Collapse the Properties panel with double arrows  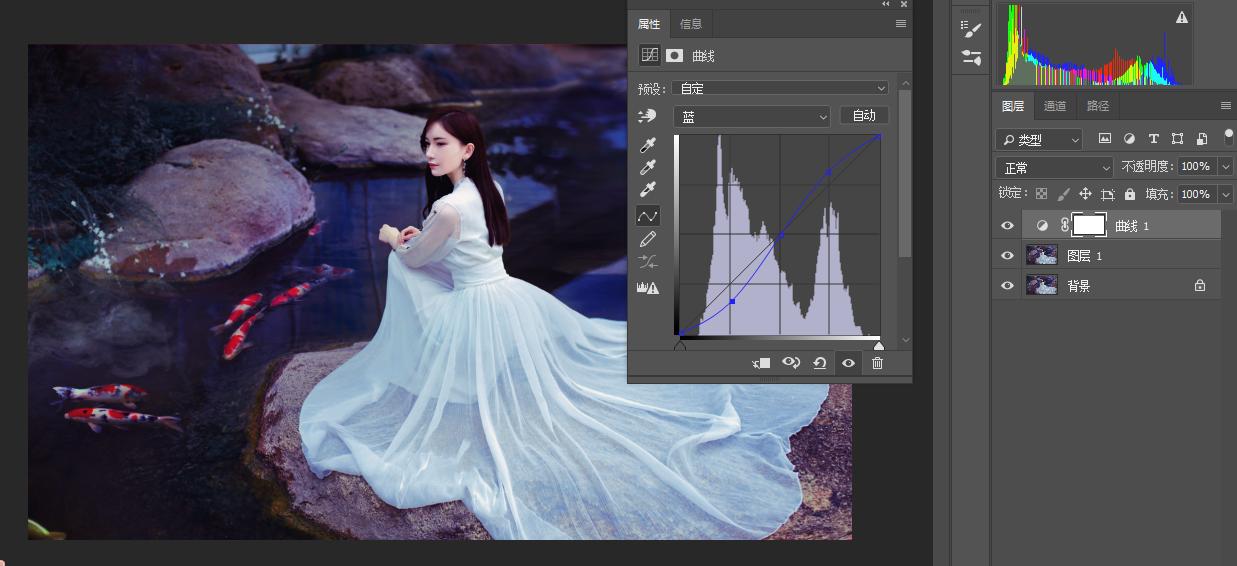pos(886,4)
